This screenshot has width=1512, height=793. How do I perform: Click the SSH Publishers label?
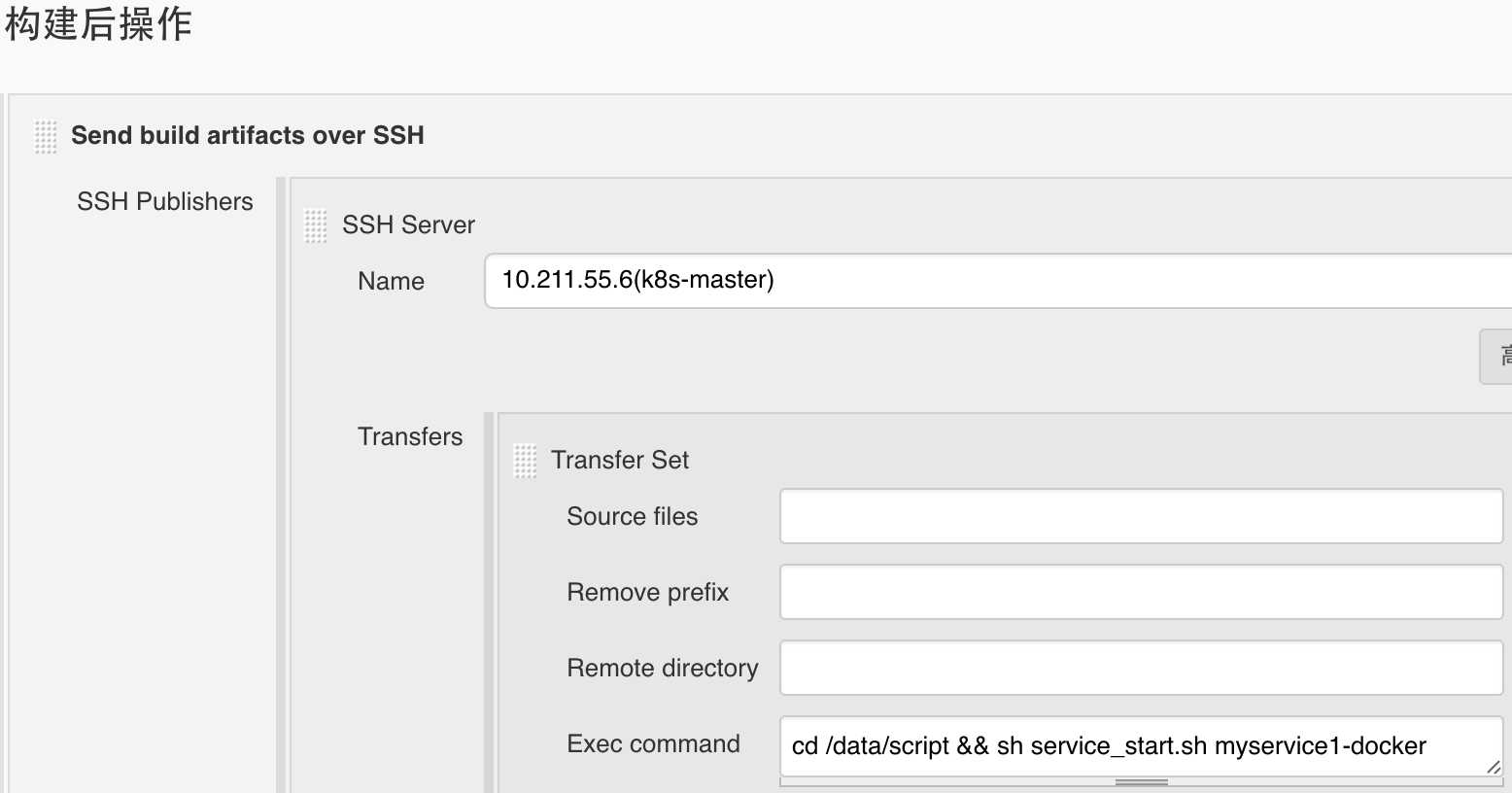165,201
